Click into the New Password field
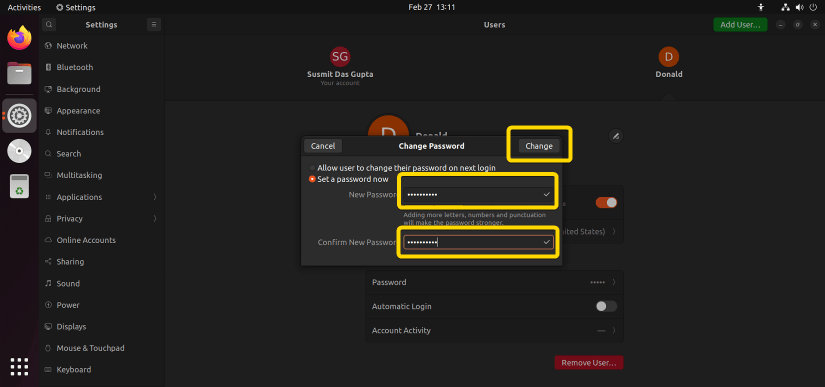825x387 pixels. 478,195
